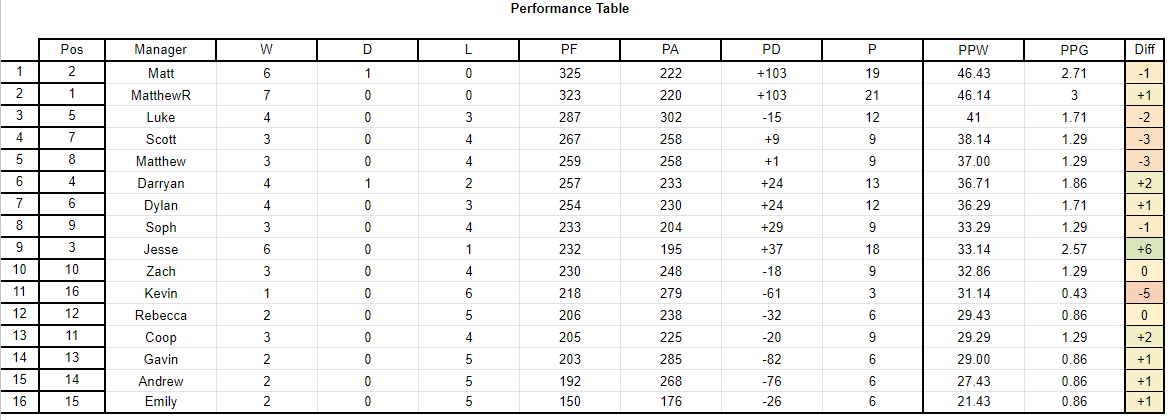Select the Pos column header
The image size is (1172, 420).
72,50
